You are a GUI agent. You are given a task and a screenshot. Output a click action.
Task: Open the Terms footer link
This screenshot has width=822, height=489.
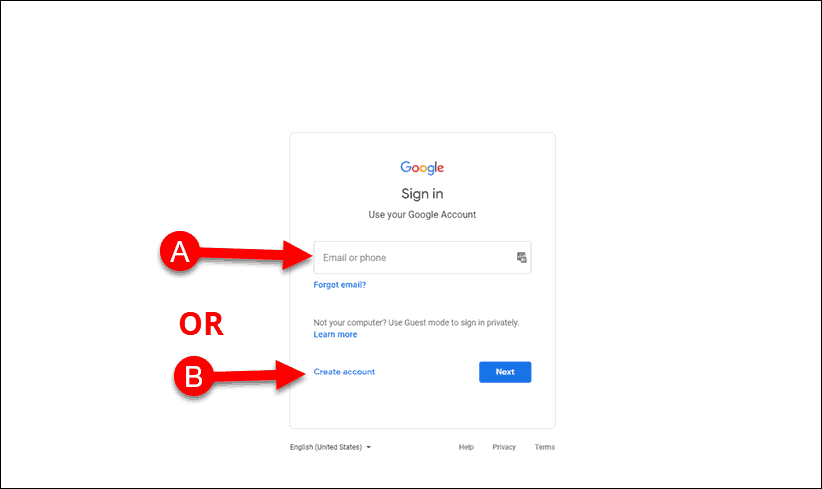click(545, 447)
